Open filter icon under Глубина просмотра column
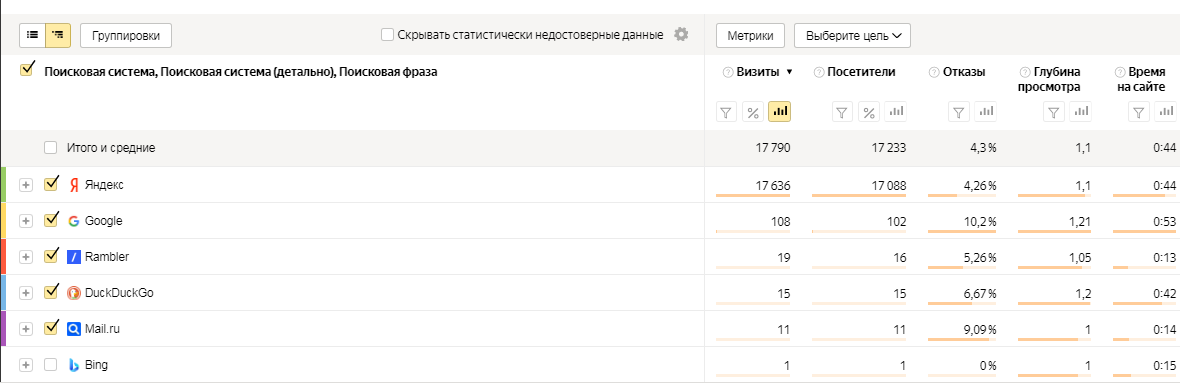1180x390 pixels. (1054, 112)
